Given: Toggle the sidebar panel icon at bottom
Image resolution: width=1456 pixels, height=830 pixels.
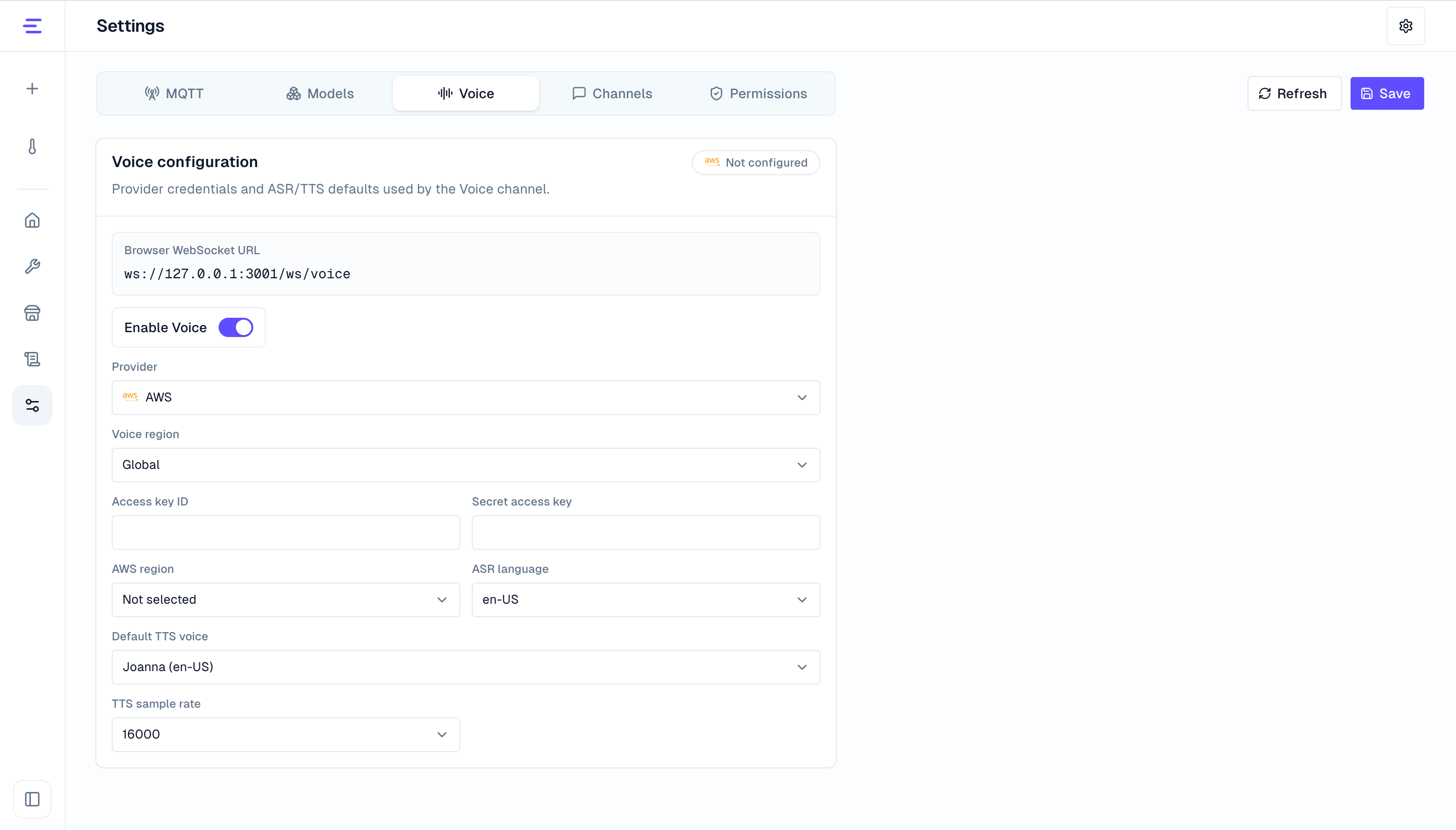Looking at the screenshot, I should click(32, 799).
